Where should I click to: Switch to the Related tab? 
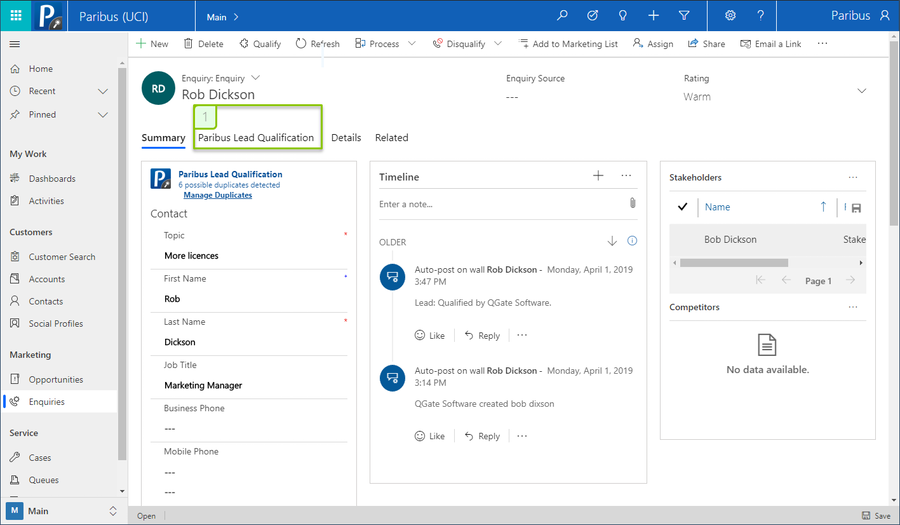tap(391, 138)
